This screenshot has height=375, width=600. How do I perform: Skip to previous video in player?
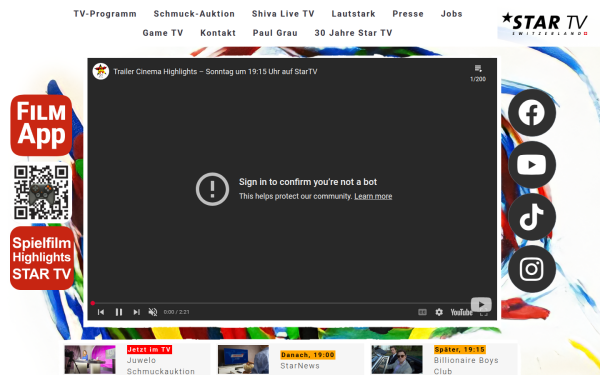coord(101,312)
